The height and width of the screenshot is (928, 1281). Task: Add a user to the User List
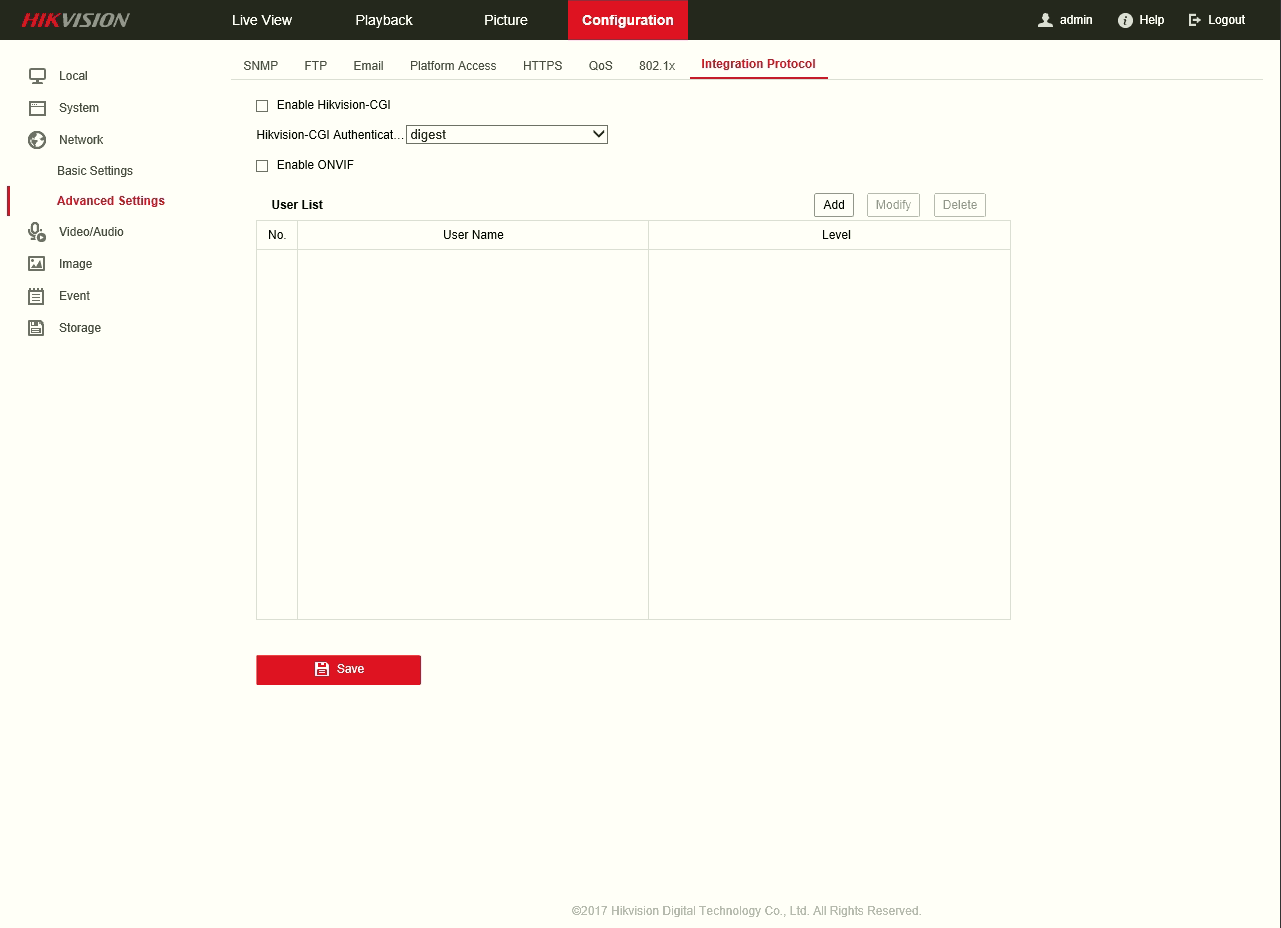pyautogui.click(x=834, y=205)
